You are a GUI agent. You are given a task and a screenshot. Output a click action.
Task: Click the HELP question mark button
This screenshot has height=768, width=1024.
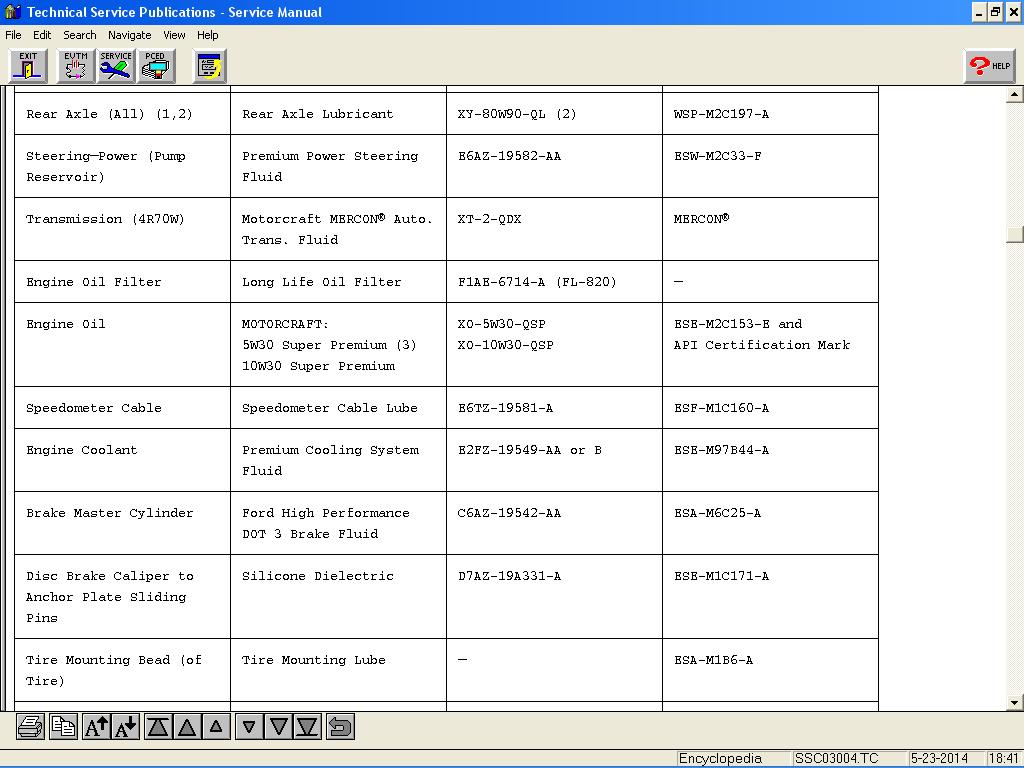point(989,66)
